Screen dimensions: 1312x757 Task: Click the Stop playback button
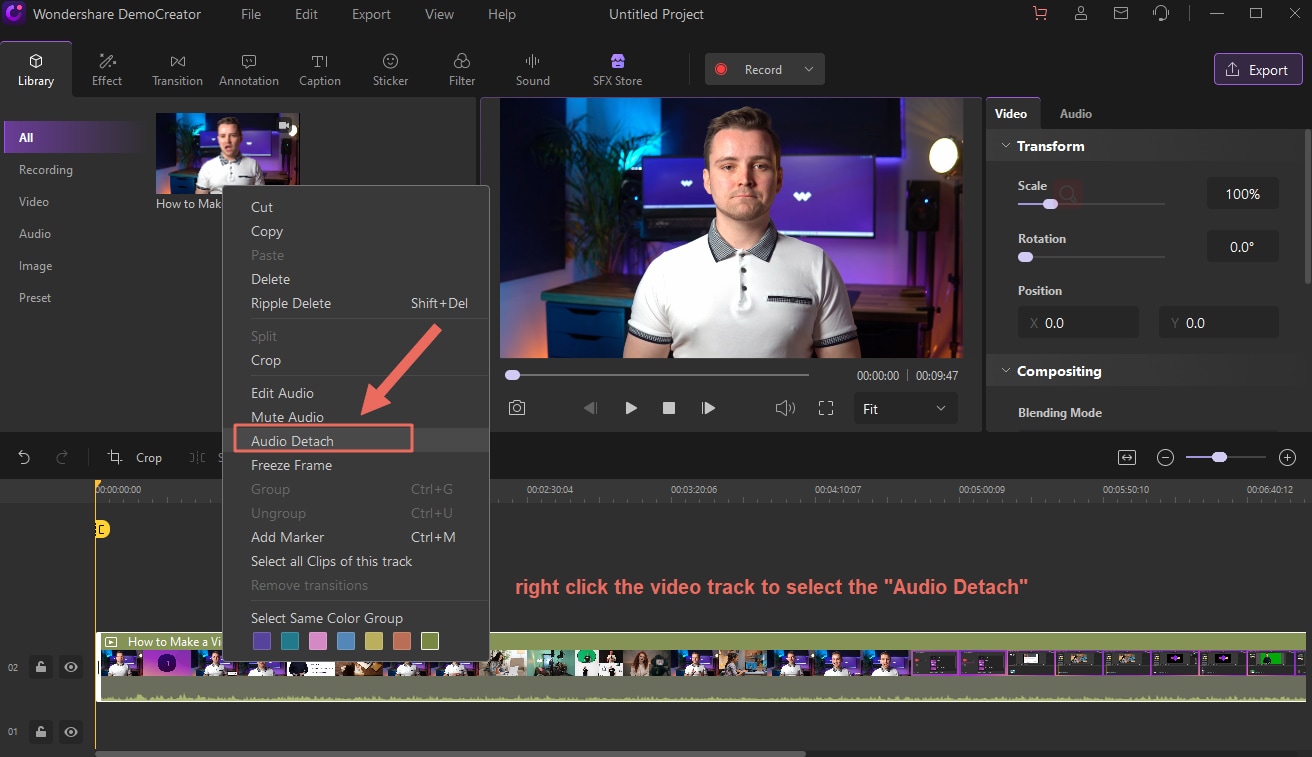point(669,408)
